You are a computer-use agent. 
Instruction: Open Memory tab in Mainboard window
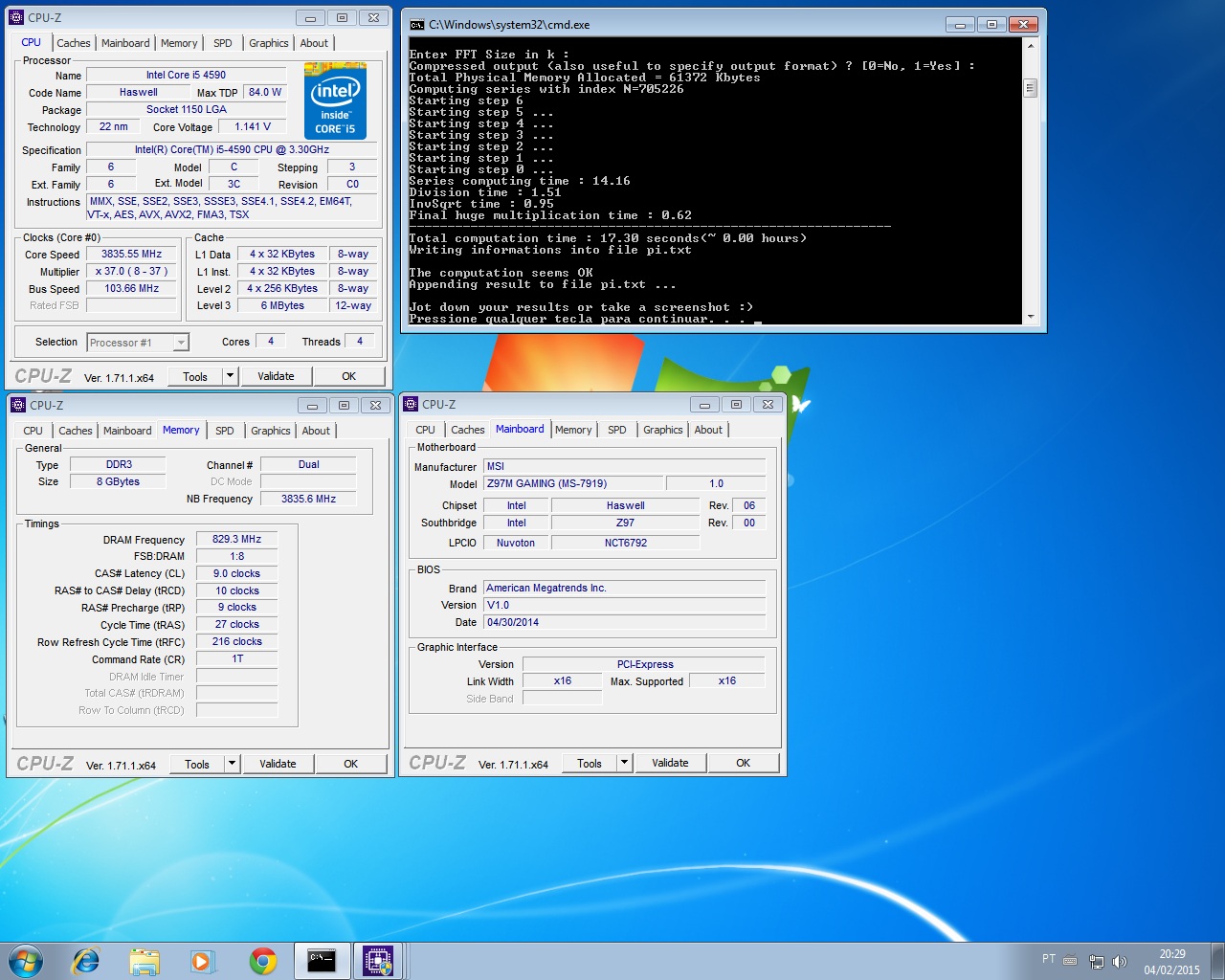point(573,430)
